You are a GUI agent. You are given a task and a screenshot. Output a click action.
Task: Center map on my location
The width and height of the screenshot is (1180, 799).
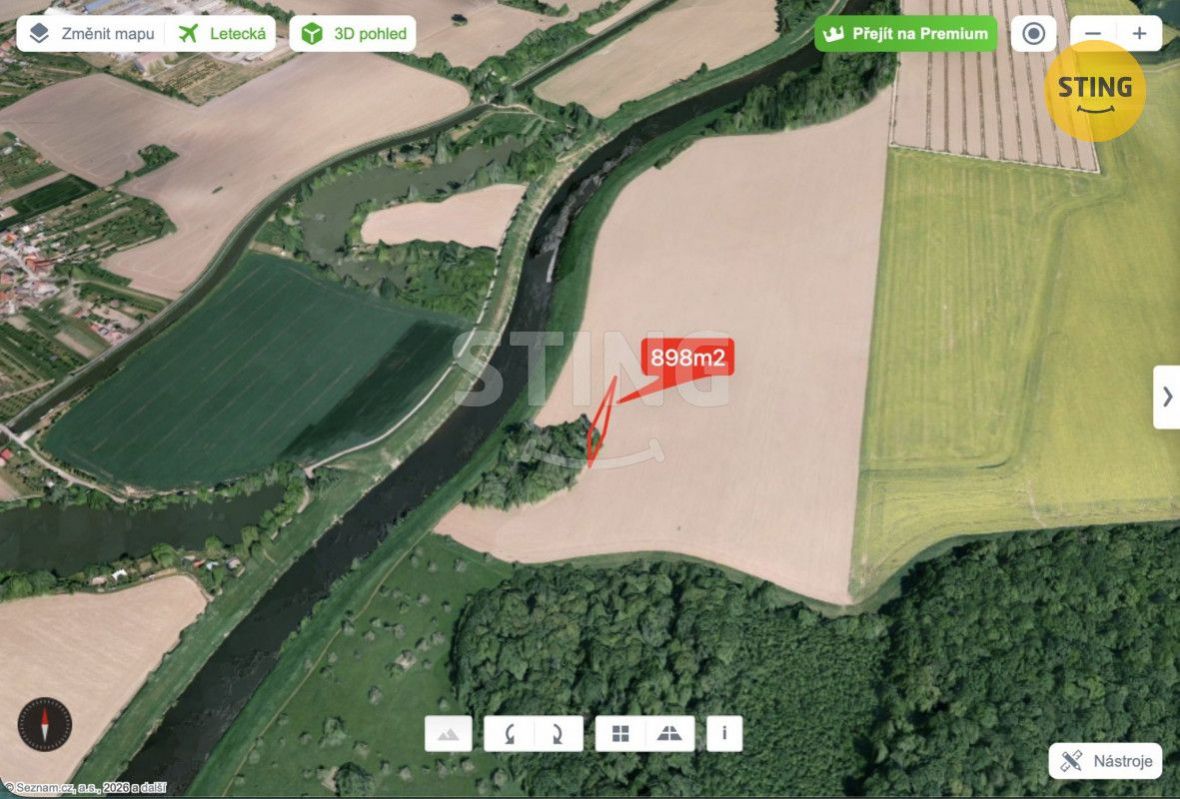[1034, 34]
